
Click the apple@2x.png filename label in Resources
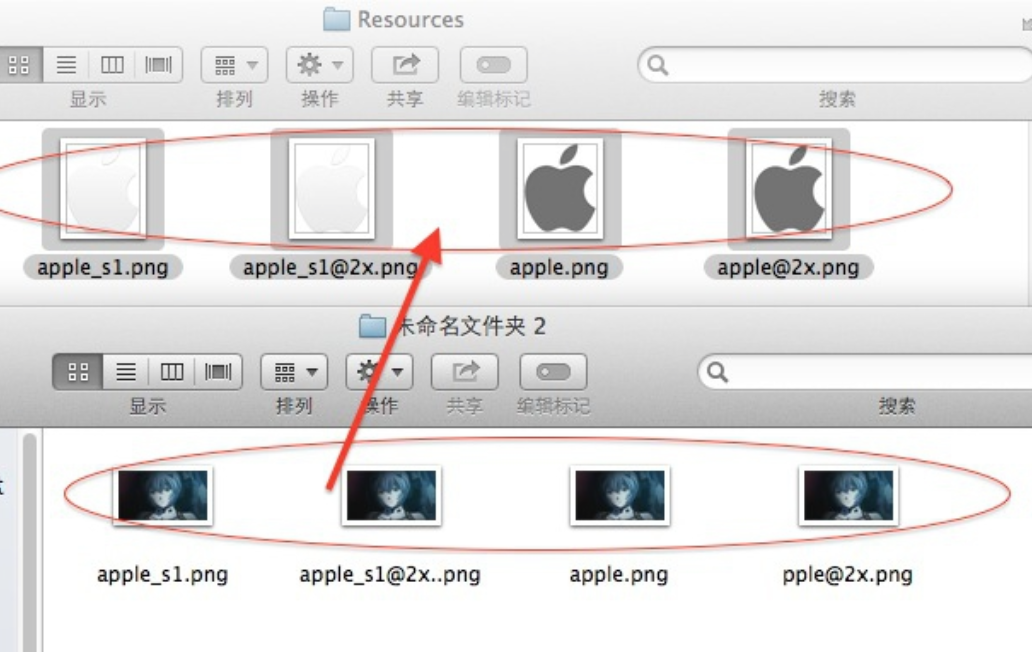pyautogui.click(x=788, y=268)
